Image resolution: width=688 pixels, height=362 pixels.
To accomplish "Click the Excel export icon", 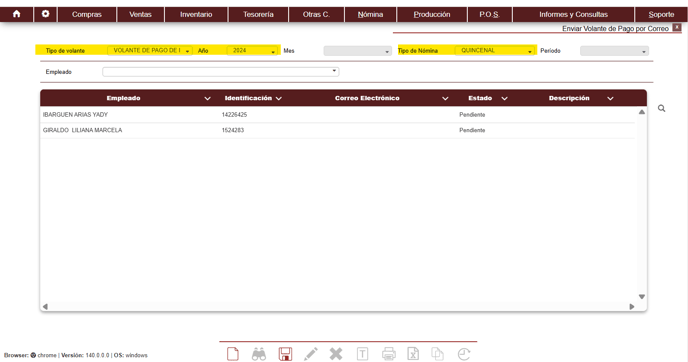I will [413, 354].
